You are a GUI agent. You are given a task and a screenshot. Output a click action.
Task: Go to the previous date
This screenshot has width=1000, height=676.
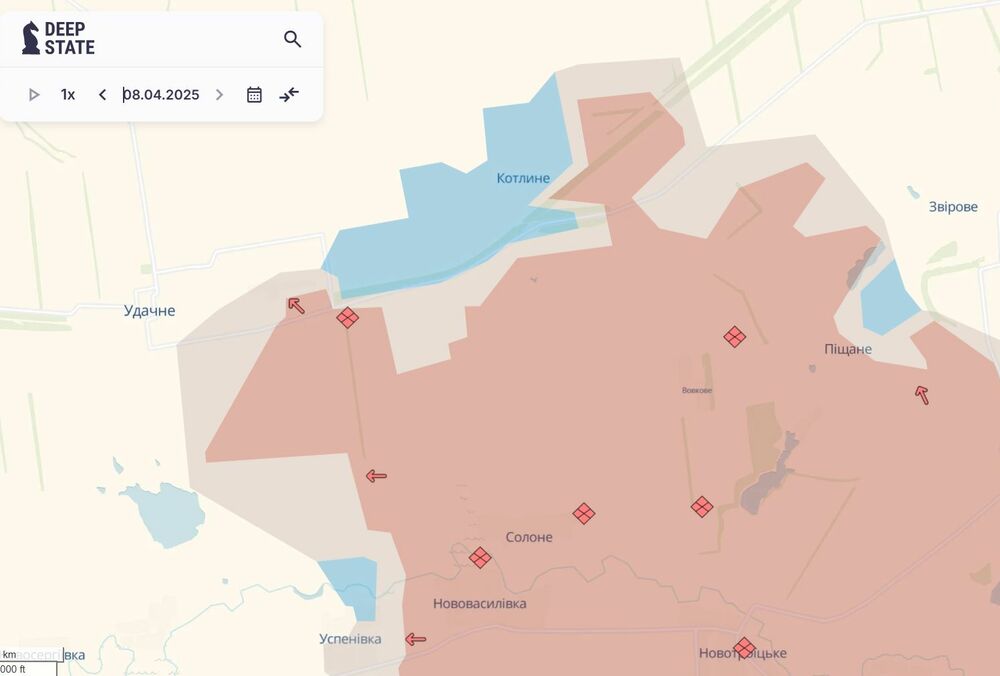(x=102, y=95)
